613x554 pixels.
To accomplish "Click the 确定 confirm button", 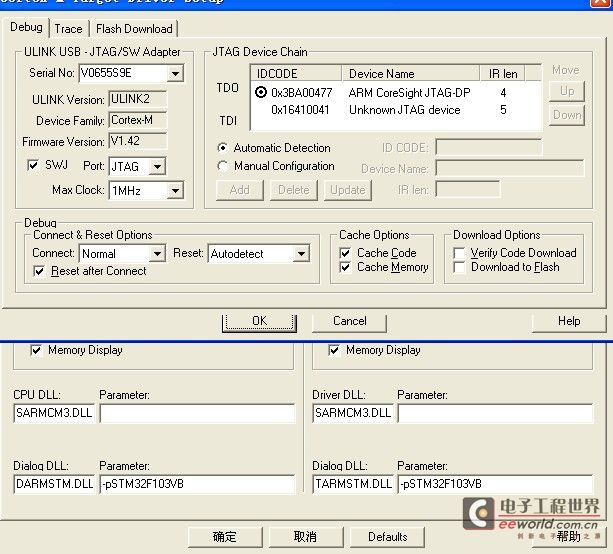I will point(225,537).
